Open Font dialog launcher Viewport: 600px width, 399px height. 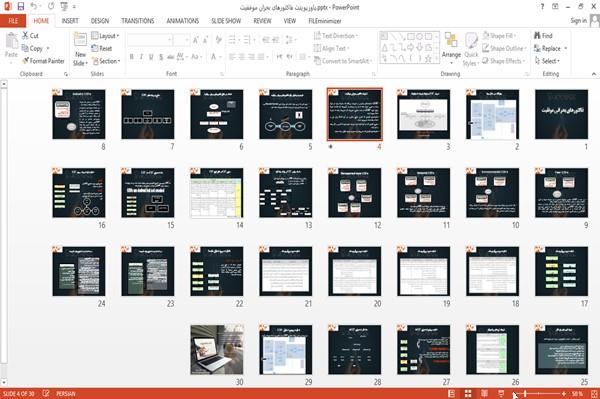point(222,74)
